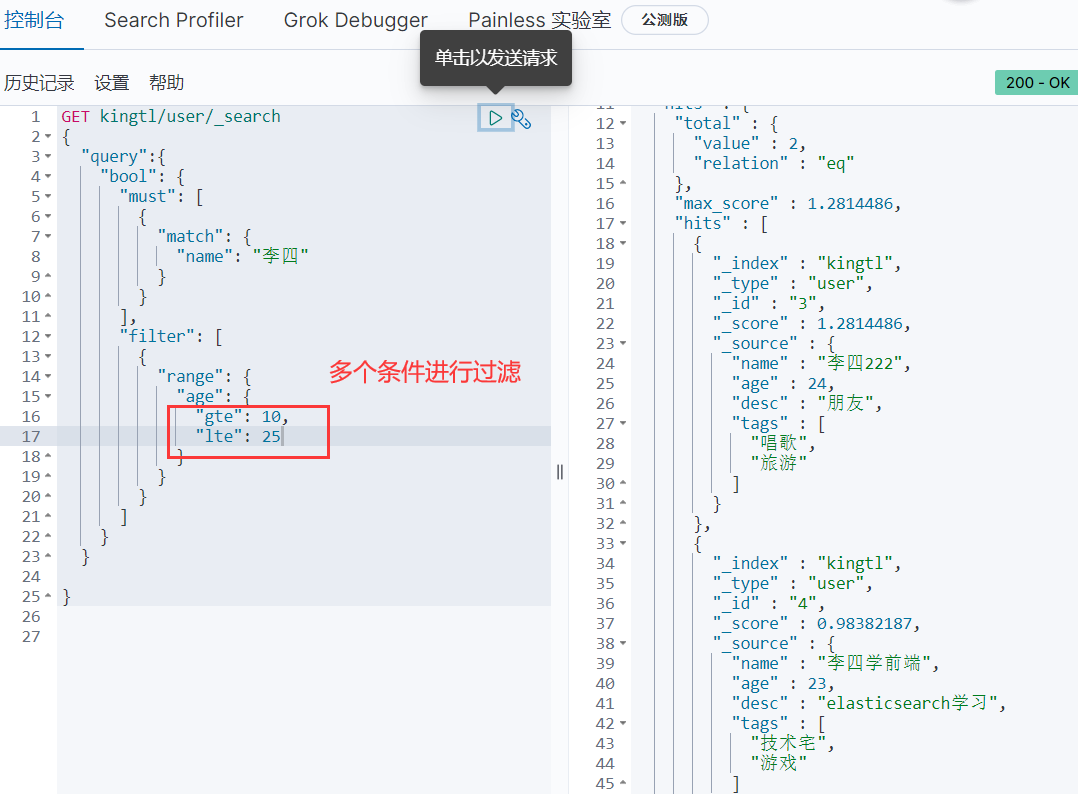Fold the "filter" array on request line 12
This screenshot has width=1078, height=794.
pyautogui.click(x=48, y=337)
